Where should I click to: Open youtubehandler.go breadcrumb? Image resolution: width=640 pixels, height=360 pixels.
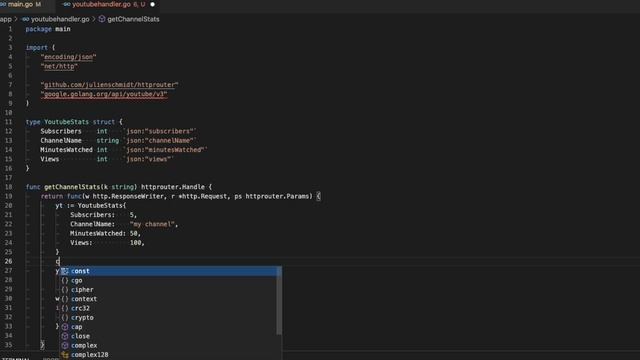pyautogui.click(x=60, y=19)
